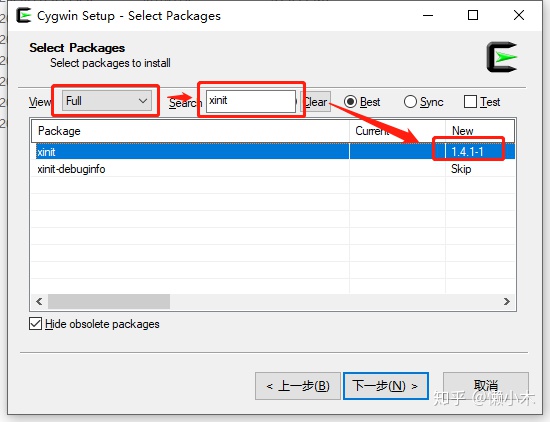550x422 pixels.
Task: Click the New column header
Action: [480, 131]
